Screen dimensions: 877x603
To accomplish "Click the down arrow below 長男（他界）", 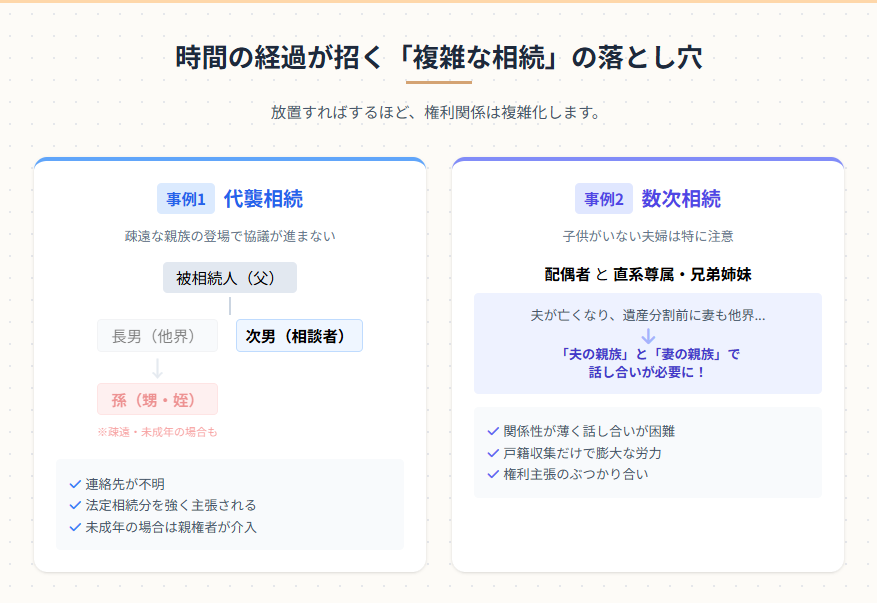I will 157,368.
